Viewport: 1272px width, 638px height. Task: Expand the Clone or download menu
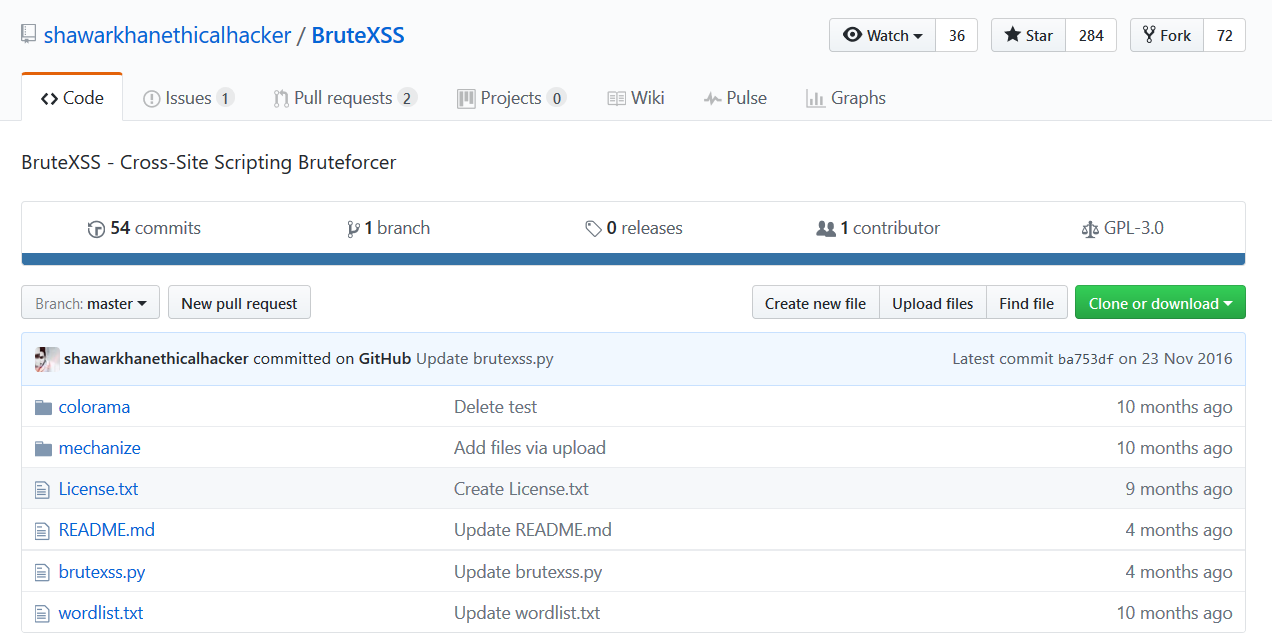pyautogui.click(x=1160, y=303)
